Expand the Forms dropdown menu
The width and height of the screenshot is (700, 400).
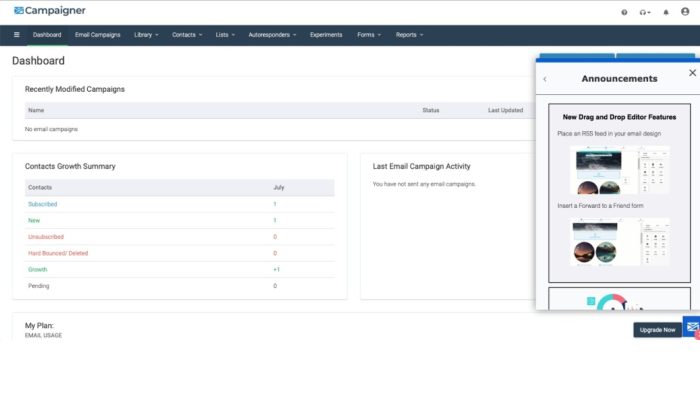[x=369, y=35]
